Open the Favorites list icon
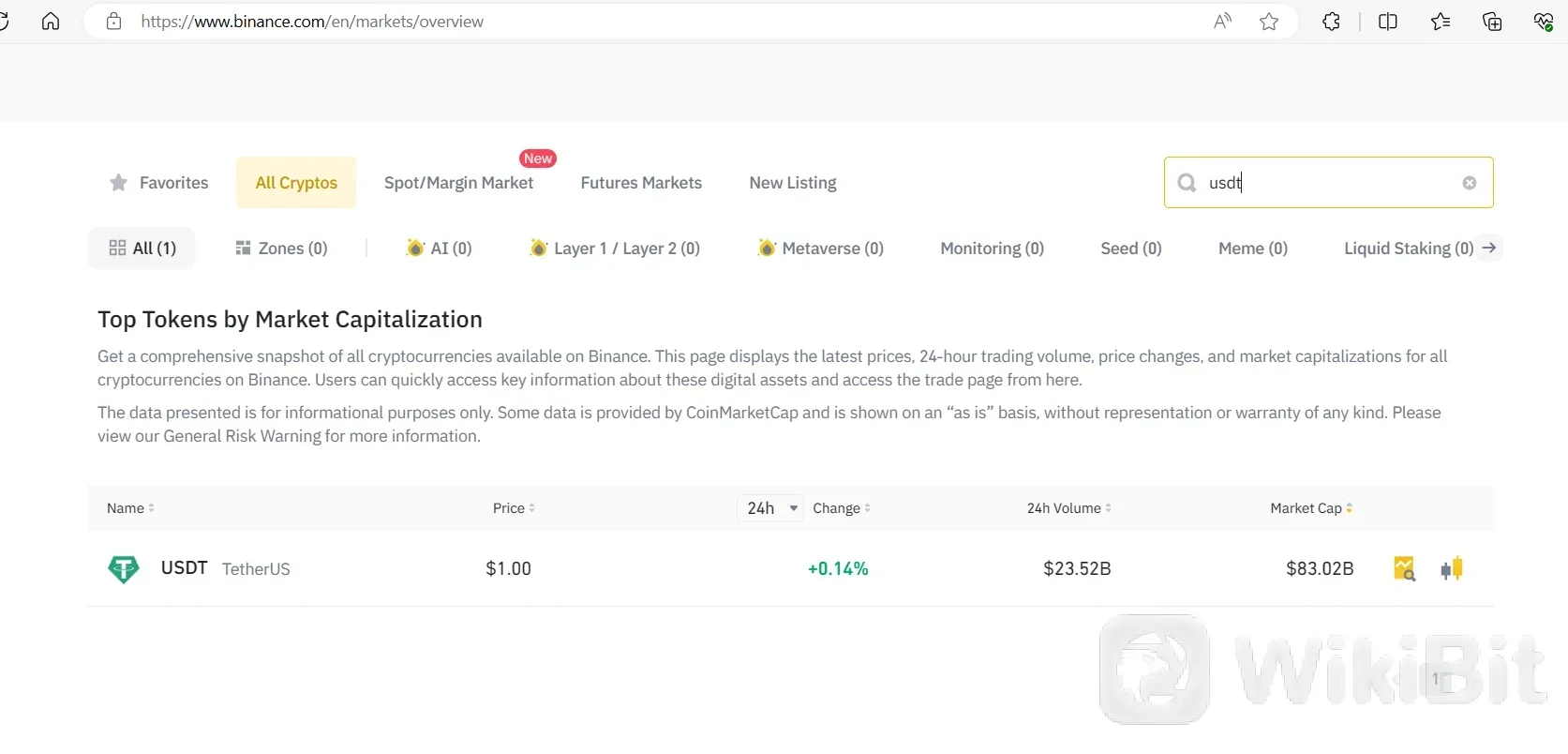The image size is (1568, 754). 1441,22
